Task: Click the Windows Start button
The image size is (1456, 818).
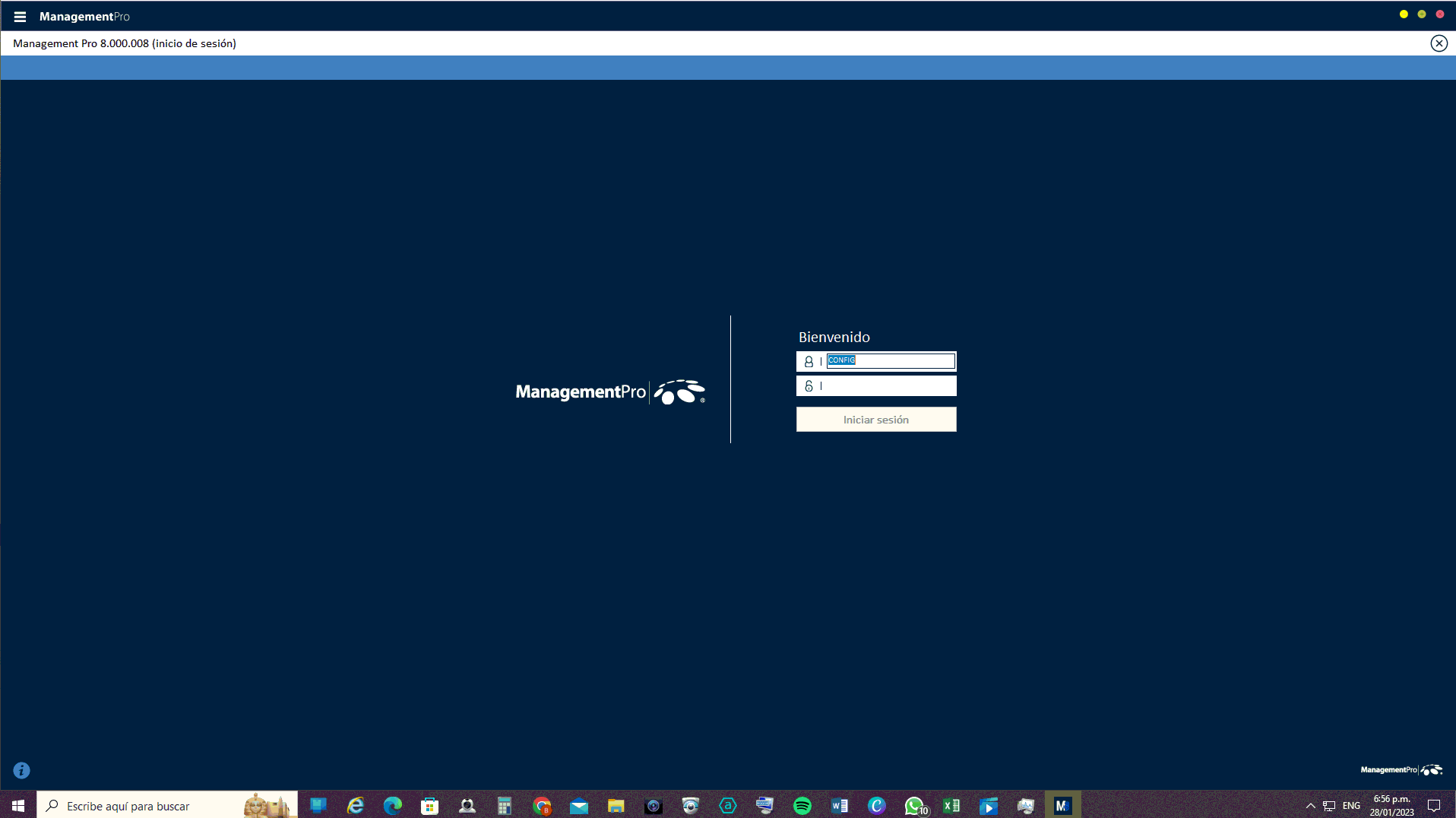Action: click(18, 806)
